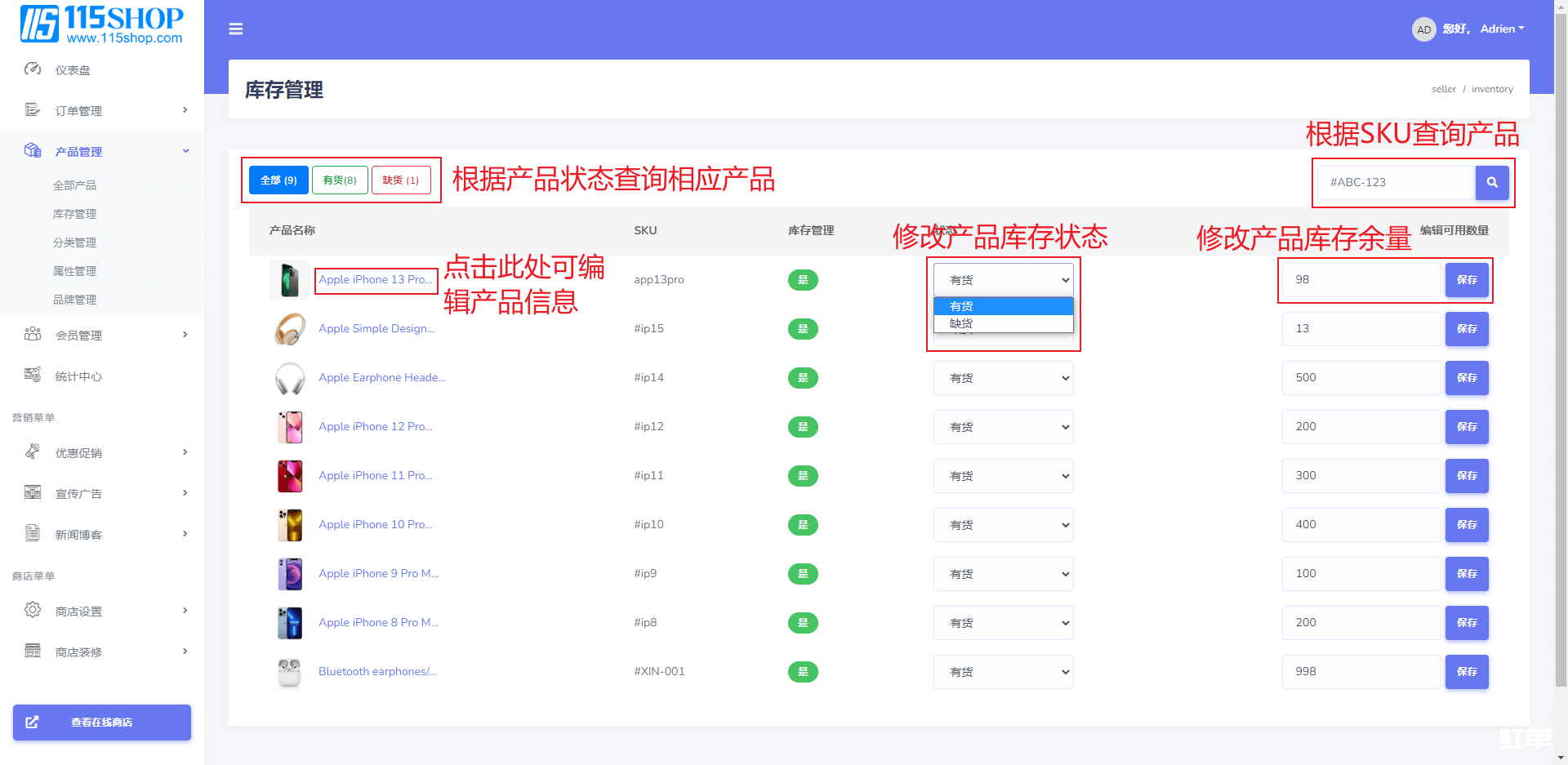
Task: Click quantity field showing 400 for #ip10
Action: coord(1361,525)
